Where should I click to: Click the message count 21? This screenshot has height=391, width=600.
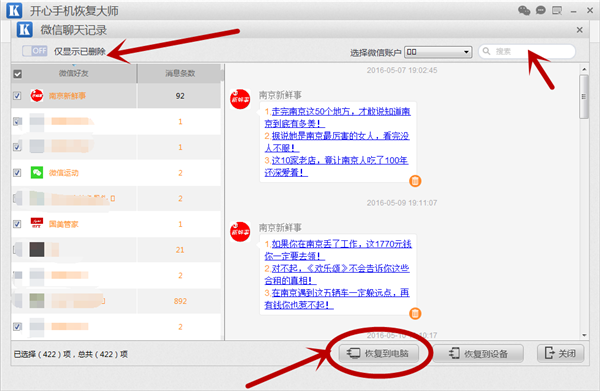180,250
